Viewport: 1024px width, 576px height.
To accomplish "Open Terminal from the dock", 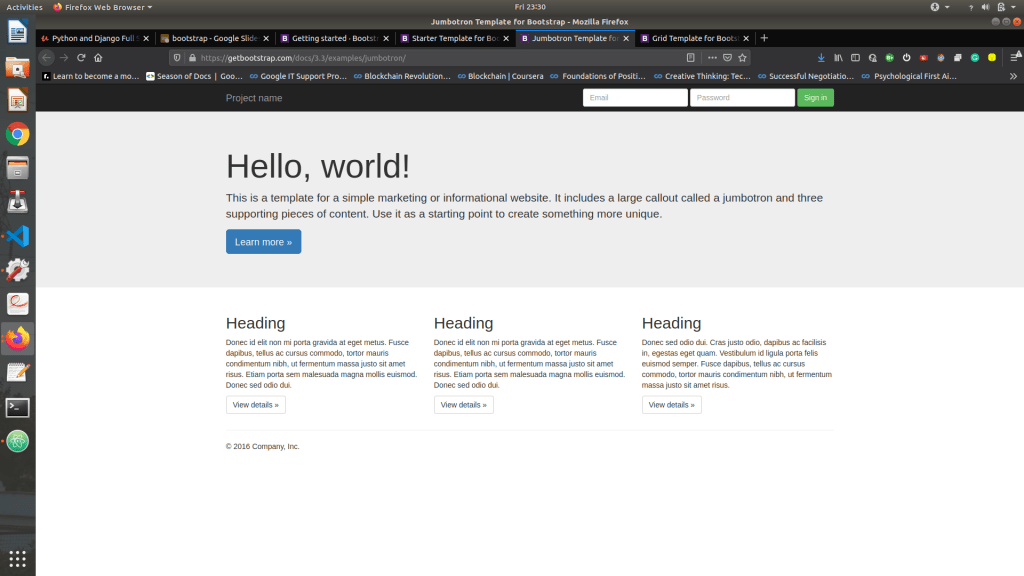I will (x=17, y=407).
